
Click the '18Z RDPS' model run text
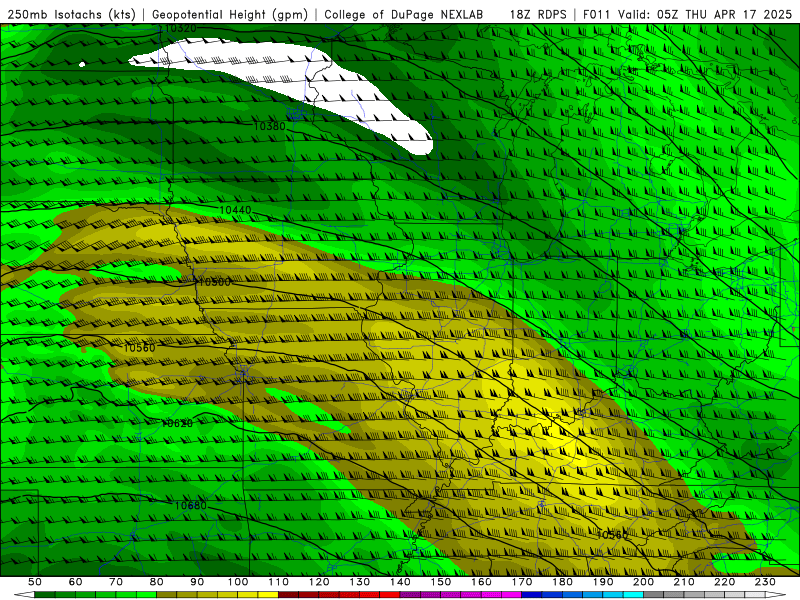coord(538,15)
